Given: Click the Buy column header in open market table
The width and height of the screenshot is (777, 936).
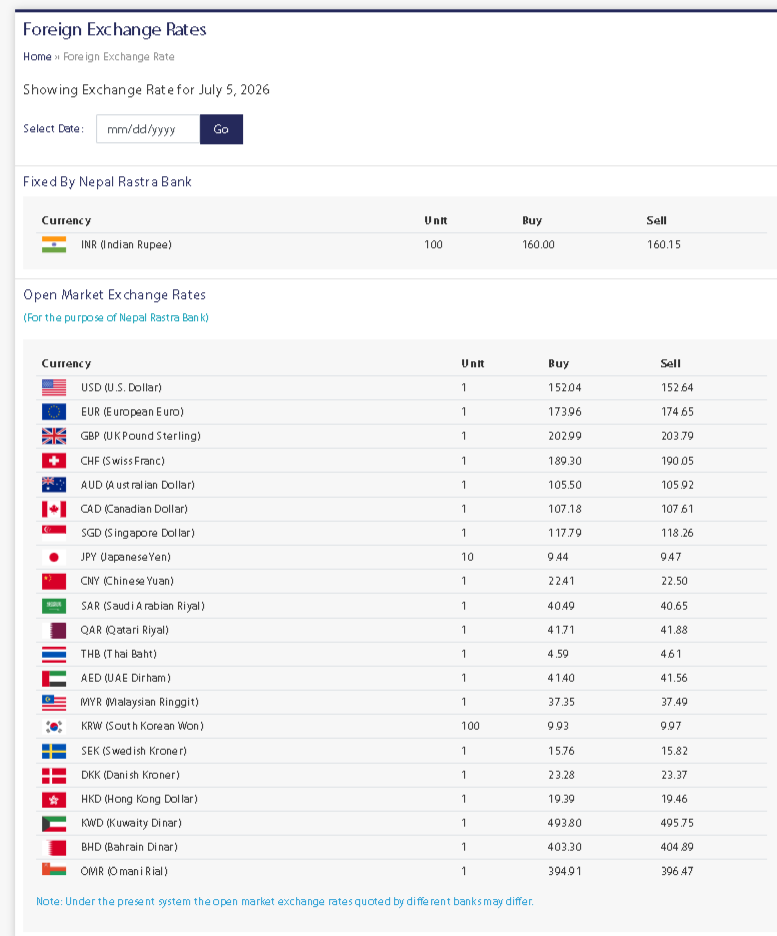Looking at the screenshot, I should pos(559,364).
